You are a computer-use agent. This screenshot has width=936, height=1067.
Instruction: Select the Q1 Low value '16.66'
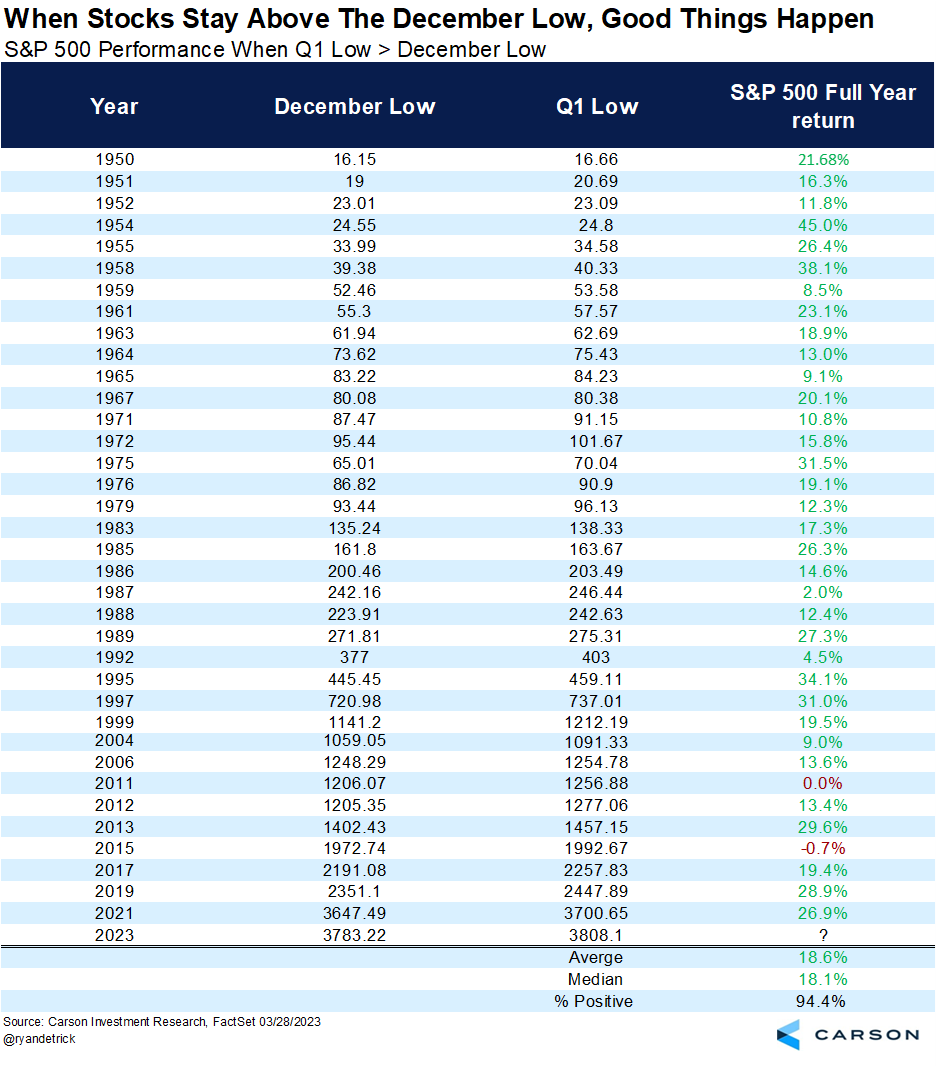pyautogui.click(x=596, y=159)
